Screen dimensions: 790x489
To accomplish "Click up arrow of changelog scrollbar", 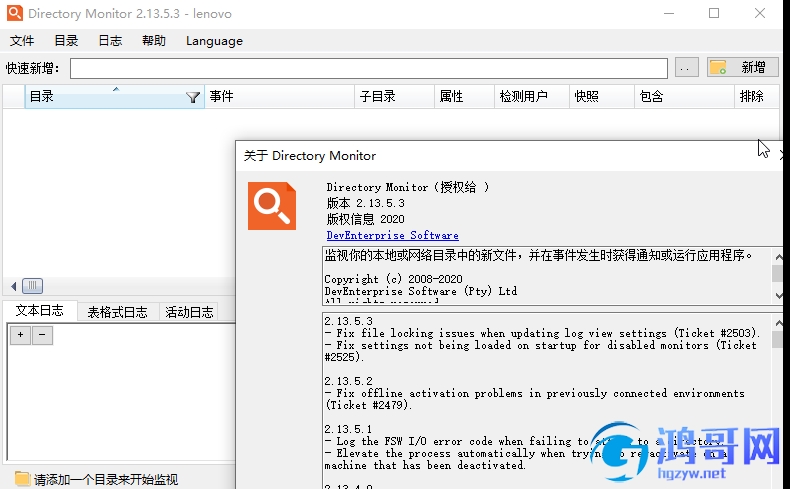I will tap(778, 323).
